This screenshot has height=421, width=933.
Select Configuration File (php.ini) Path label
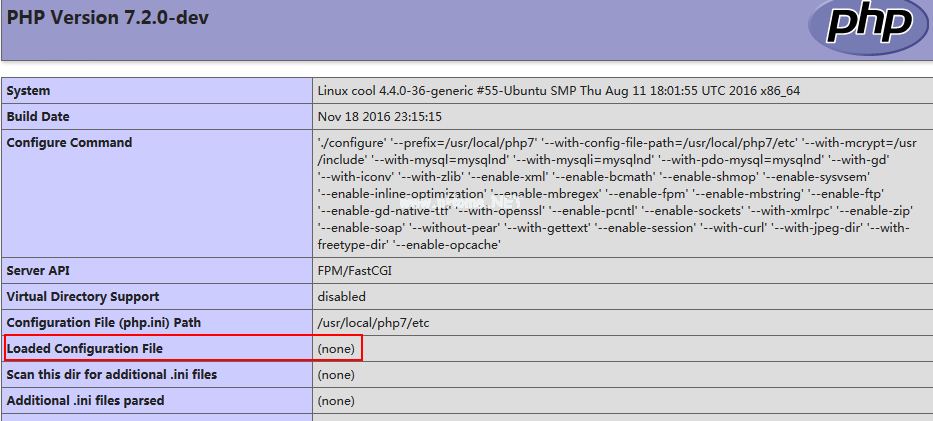pos(104,323)
